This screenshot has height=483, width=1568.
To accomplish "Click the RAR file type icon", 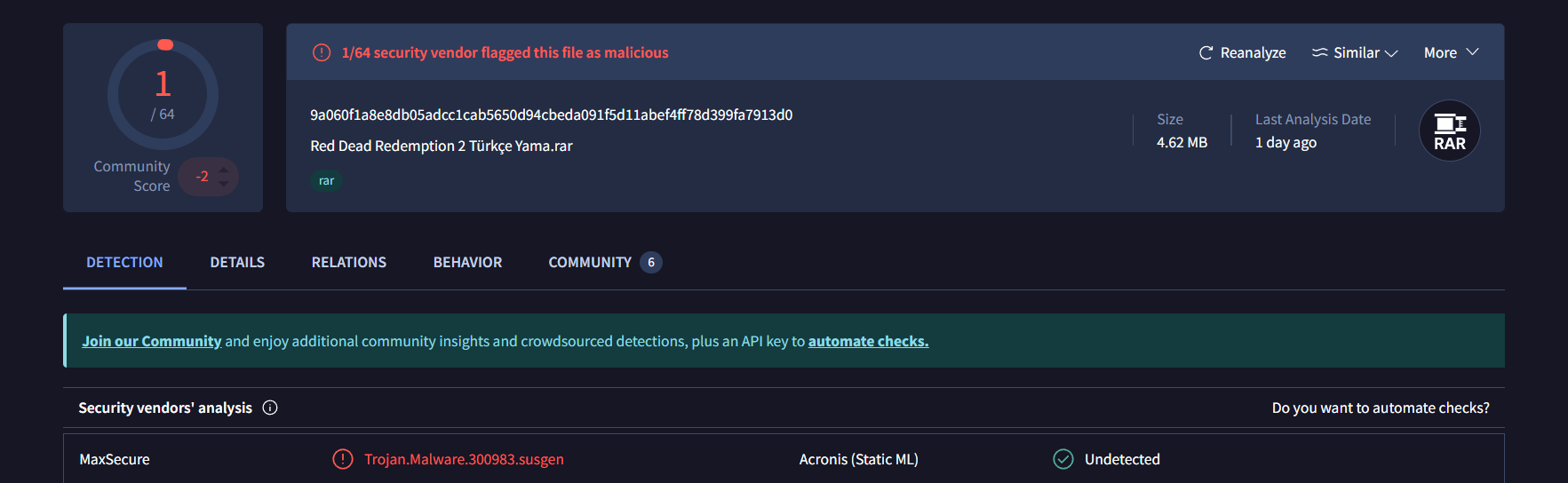I will [1449, 131].
